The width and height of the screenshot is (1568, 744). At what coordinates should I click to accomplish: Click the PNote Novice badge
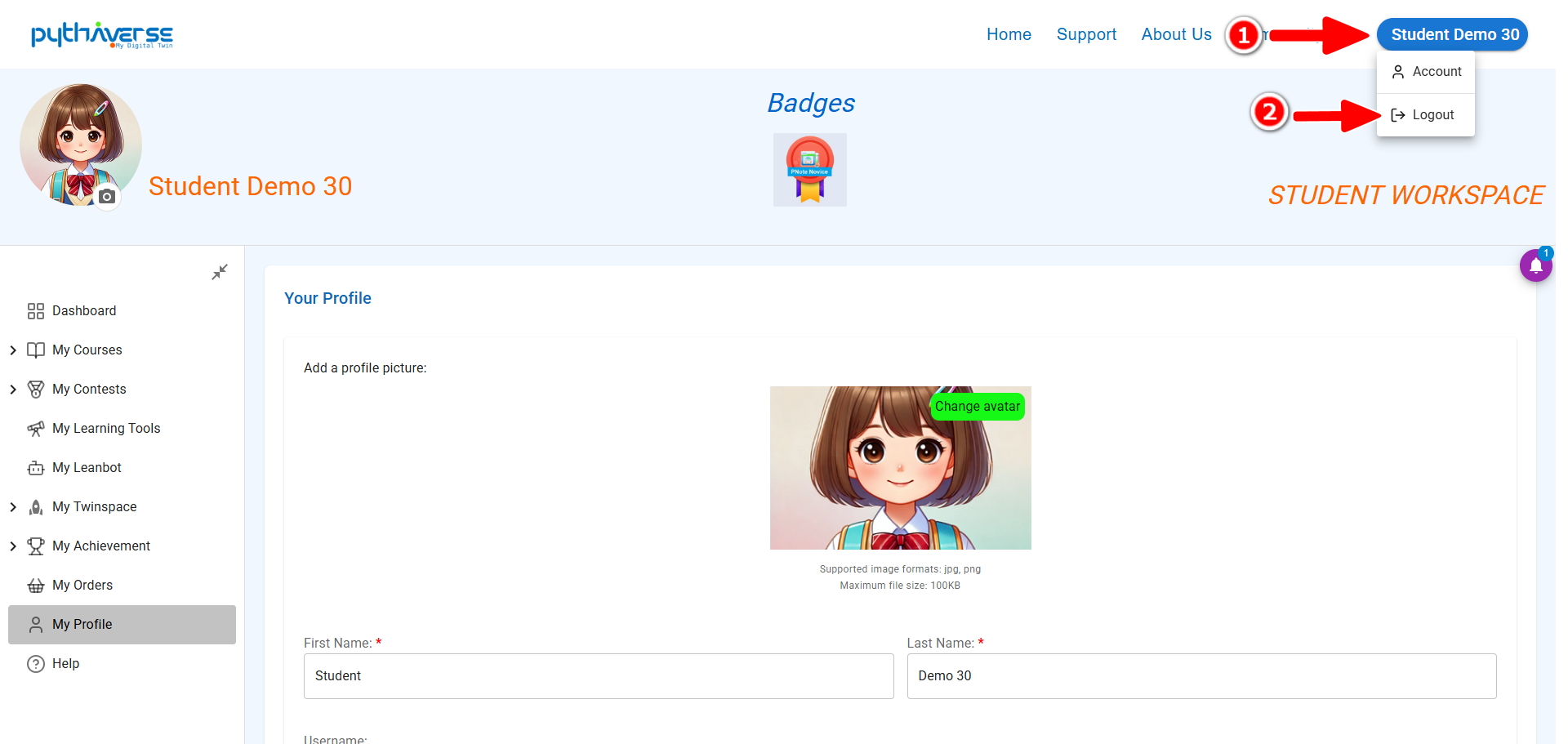(809, 170)
